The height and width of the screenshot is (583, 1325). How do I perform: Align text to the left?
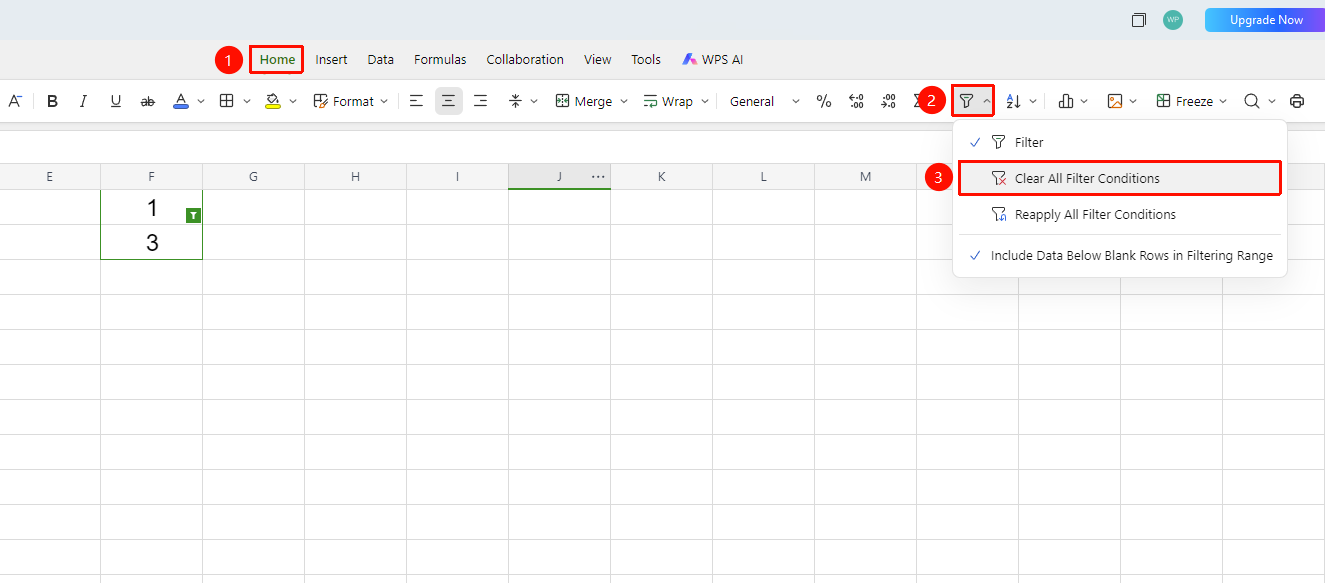pos(416,101)
